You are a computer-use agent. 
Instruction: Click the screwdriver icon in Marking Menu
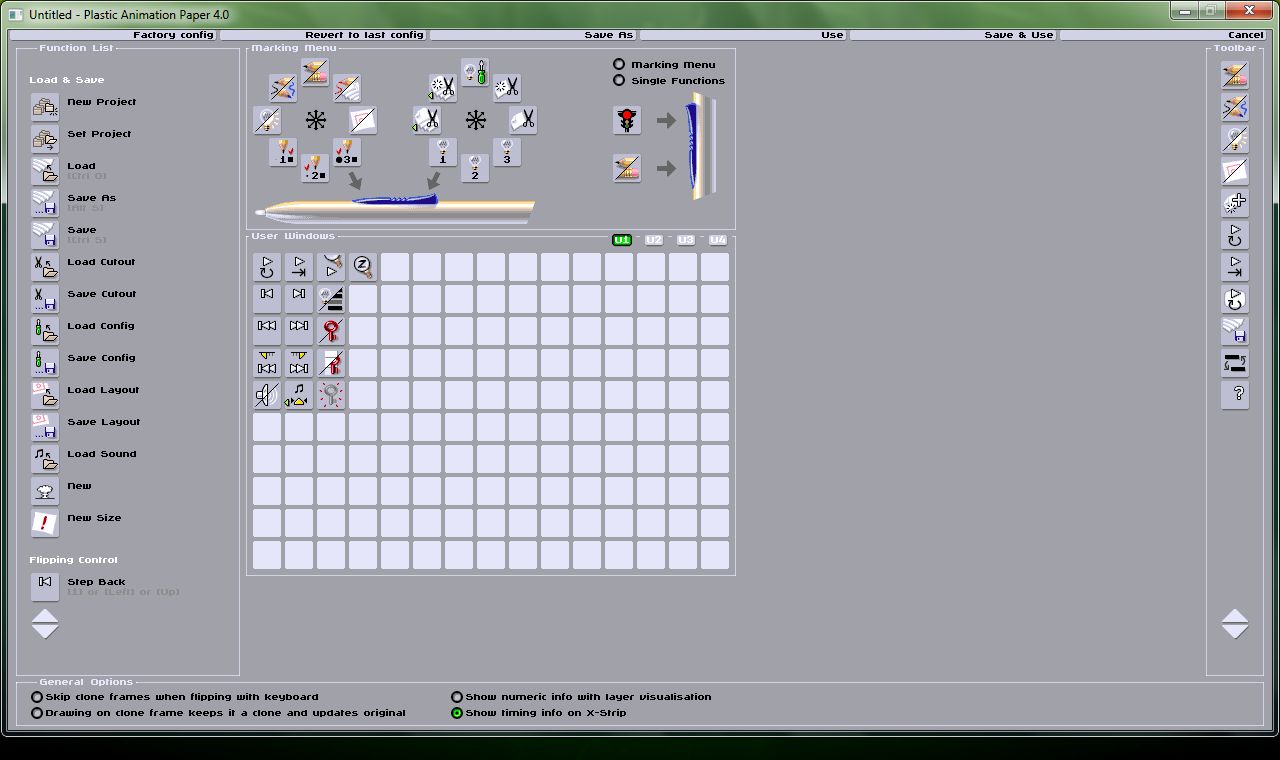(x=475, y=73)
